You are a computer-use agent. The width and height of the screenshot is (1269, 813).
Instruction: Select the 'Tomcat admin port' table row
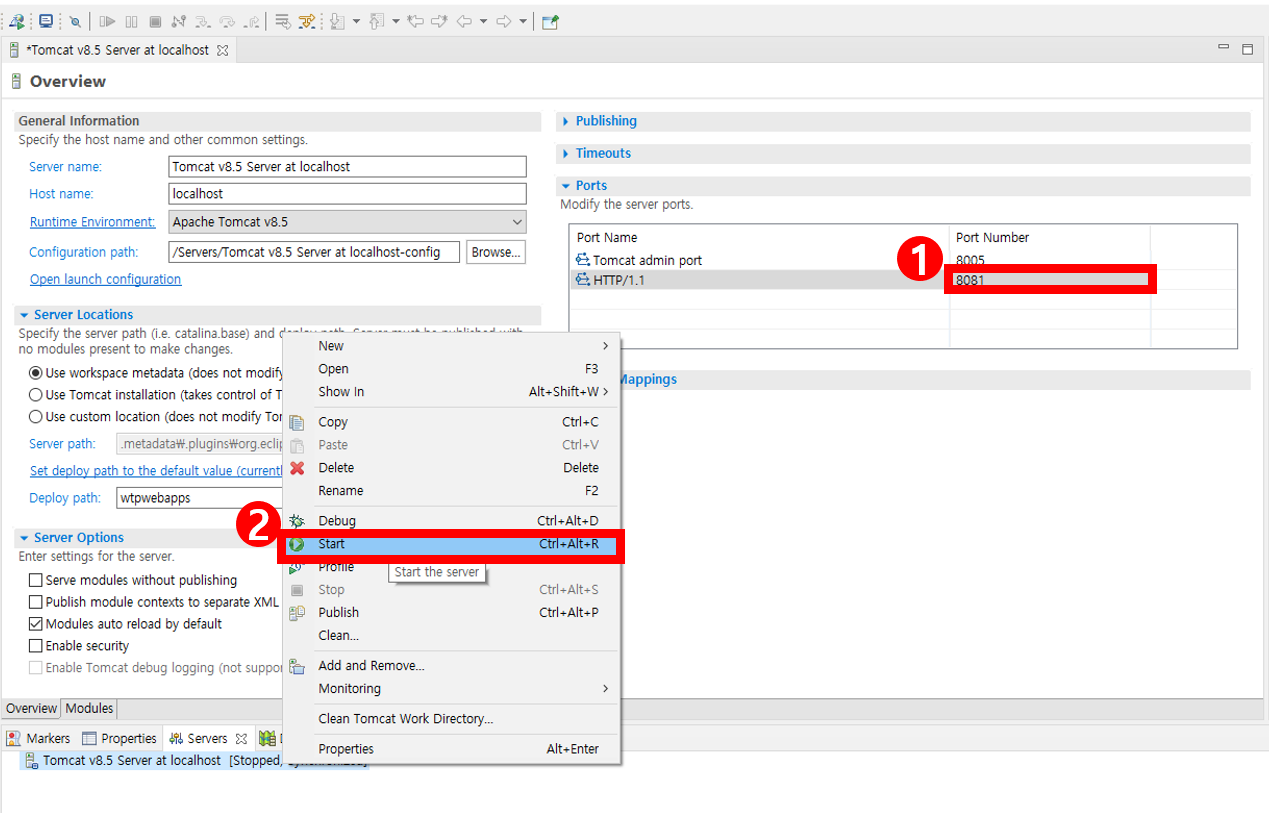pos(903,260)
